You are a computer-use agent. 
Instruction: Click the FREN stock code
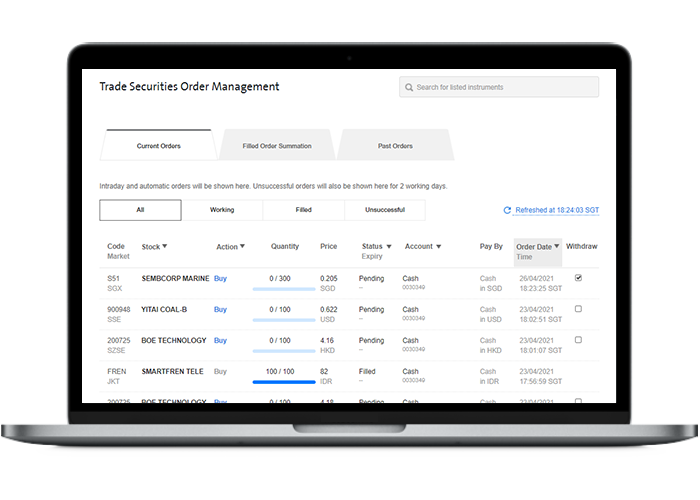117,371
